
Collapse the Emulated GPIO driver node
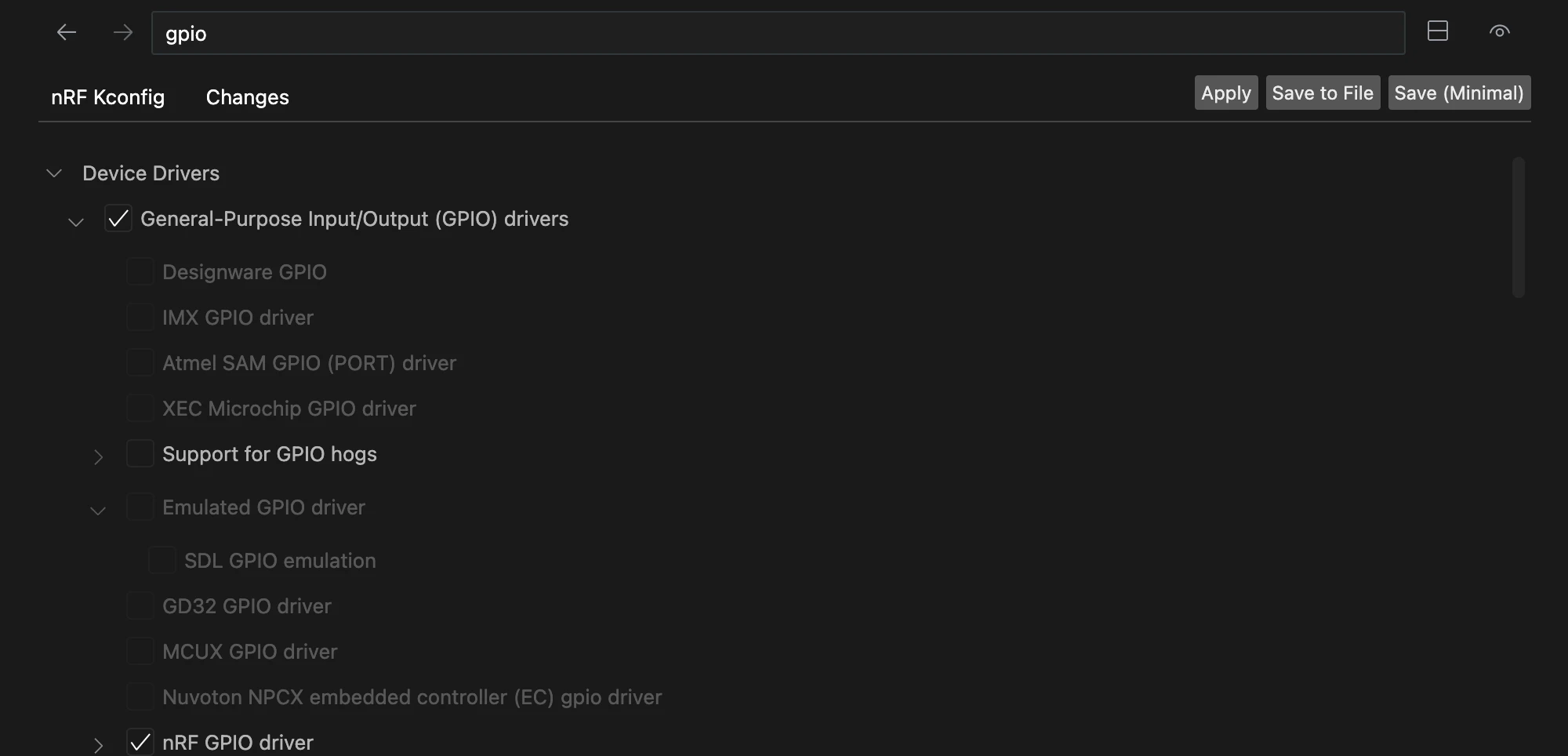pos(98,511)
